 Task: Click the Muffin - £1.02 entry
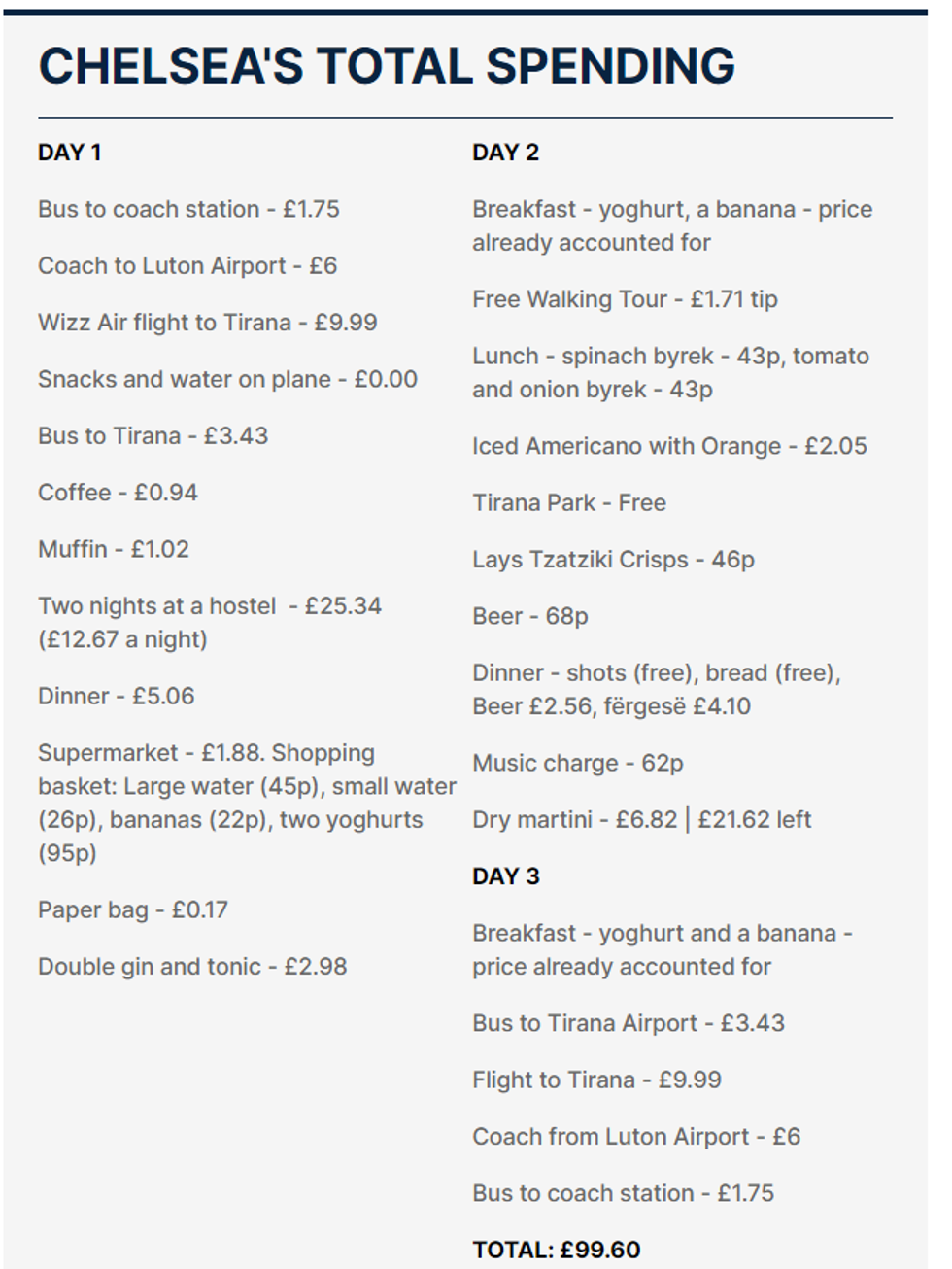coord(114,549)
